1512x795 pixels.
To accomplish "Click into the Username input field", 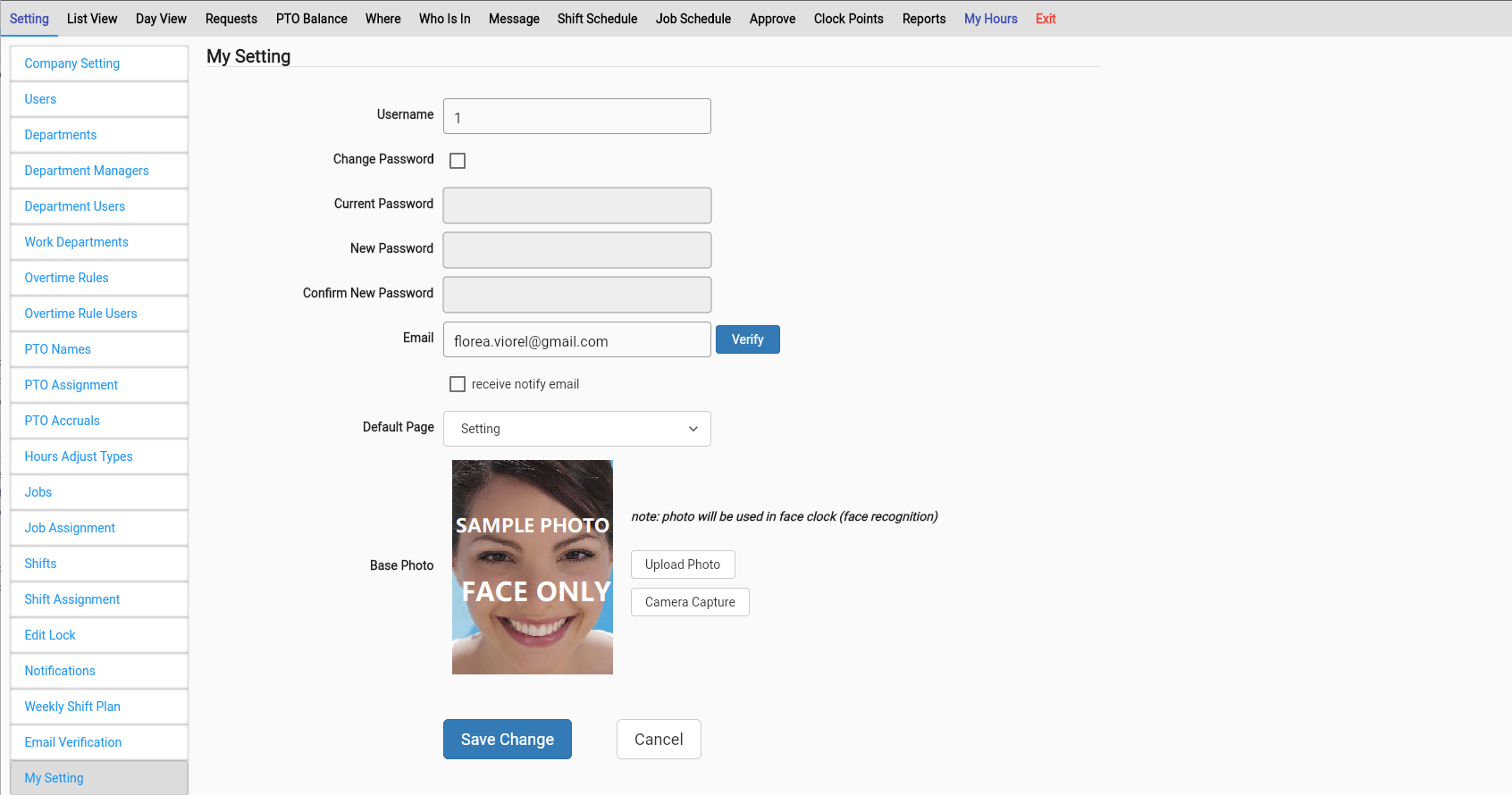I will click(x=577, y=116).
